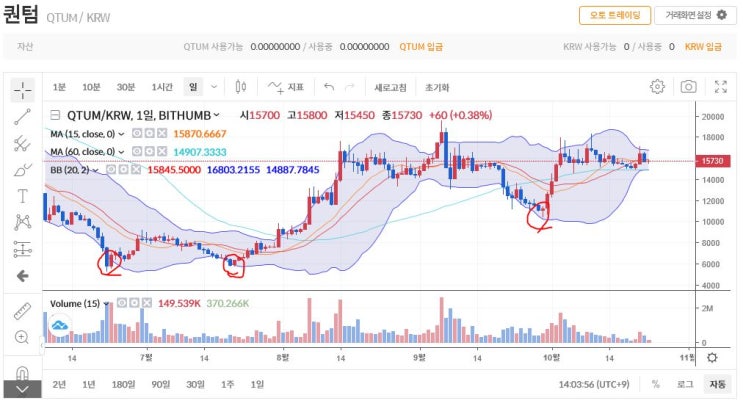Open the time interval dropdown arrow
The image size is (743, 406).
coord(214,87)
